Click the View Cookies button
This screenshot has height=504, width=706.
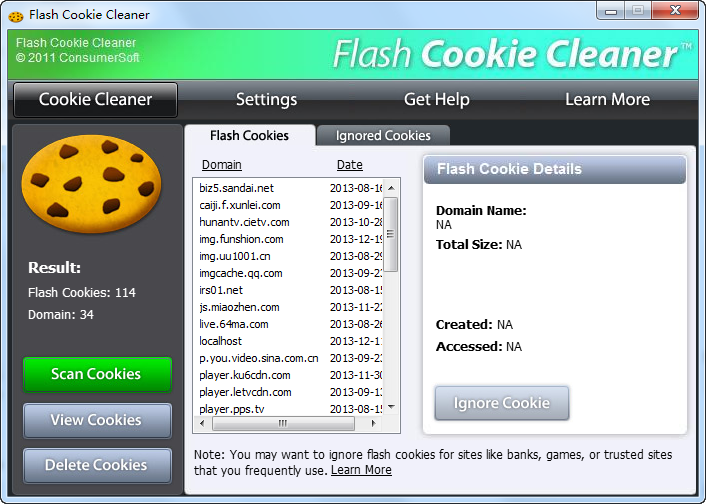[97, 420]
